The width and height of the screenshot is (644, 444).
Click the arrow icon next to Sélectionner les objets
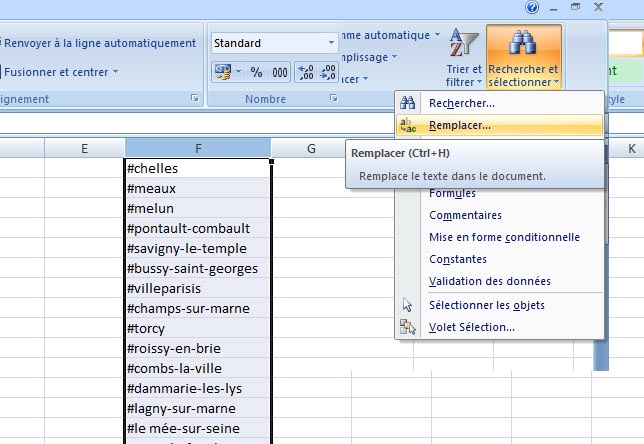pos(407,305)
